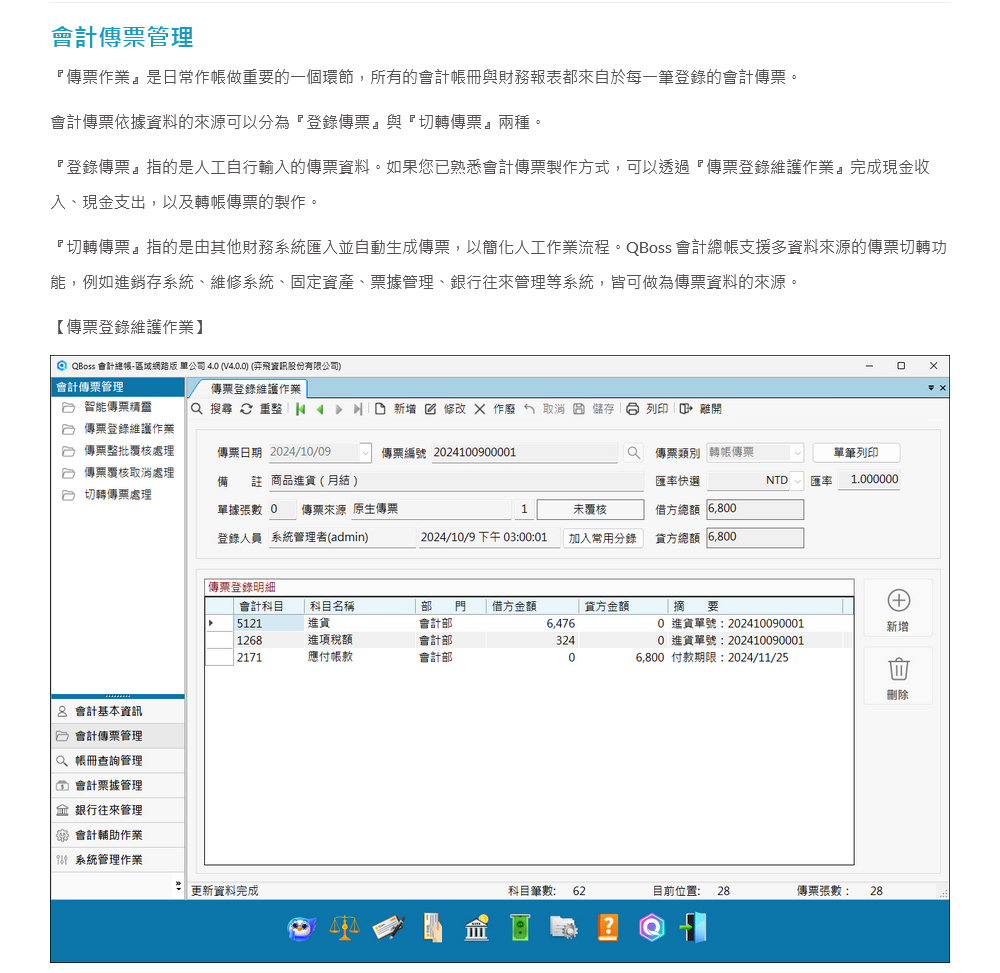Click the blue owl mascot dock icon
This screenshot has height=973, width=1000.
[301, 928]
